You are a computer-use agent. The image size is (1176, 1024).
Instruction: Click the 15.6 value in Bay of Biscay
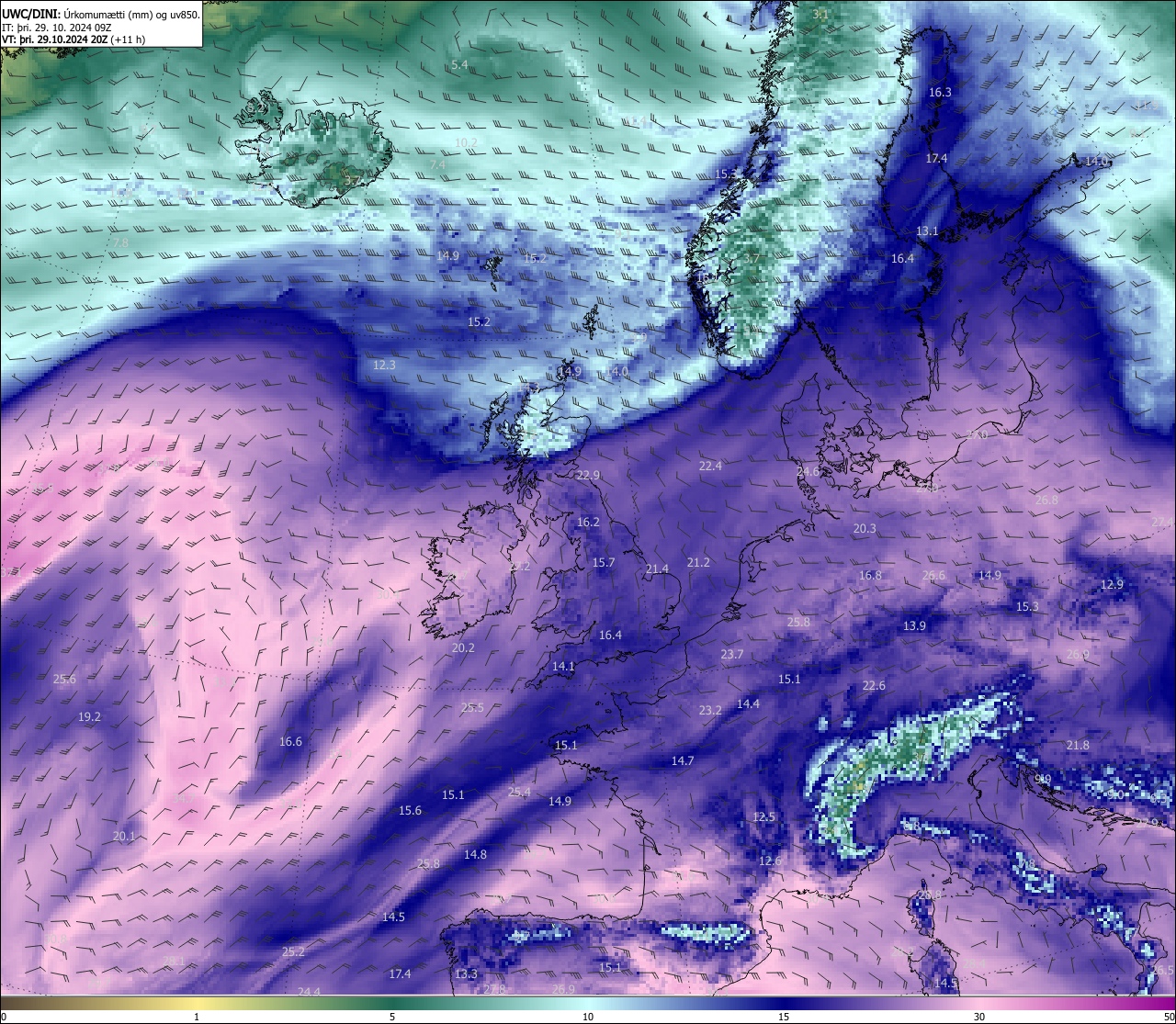coord(410,811)
